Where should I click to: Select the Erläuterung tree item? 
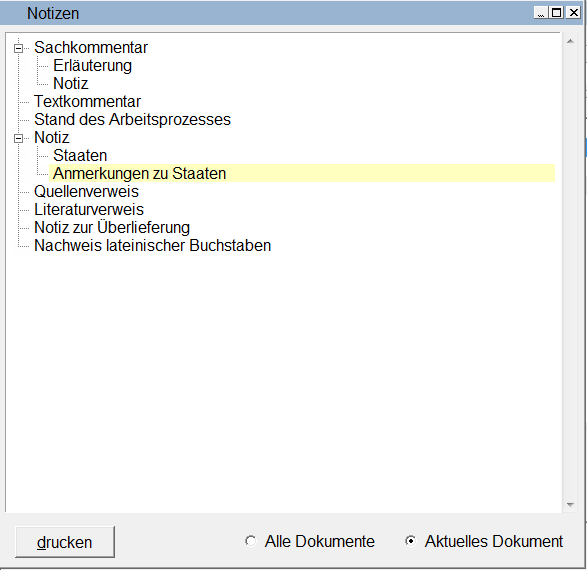[x=92, y=65]
